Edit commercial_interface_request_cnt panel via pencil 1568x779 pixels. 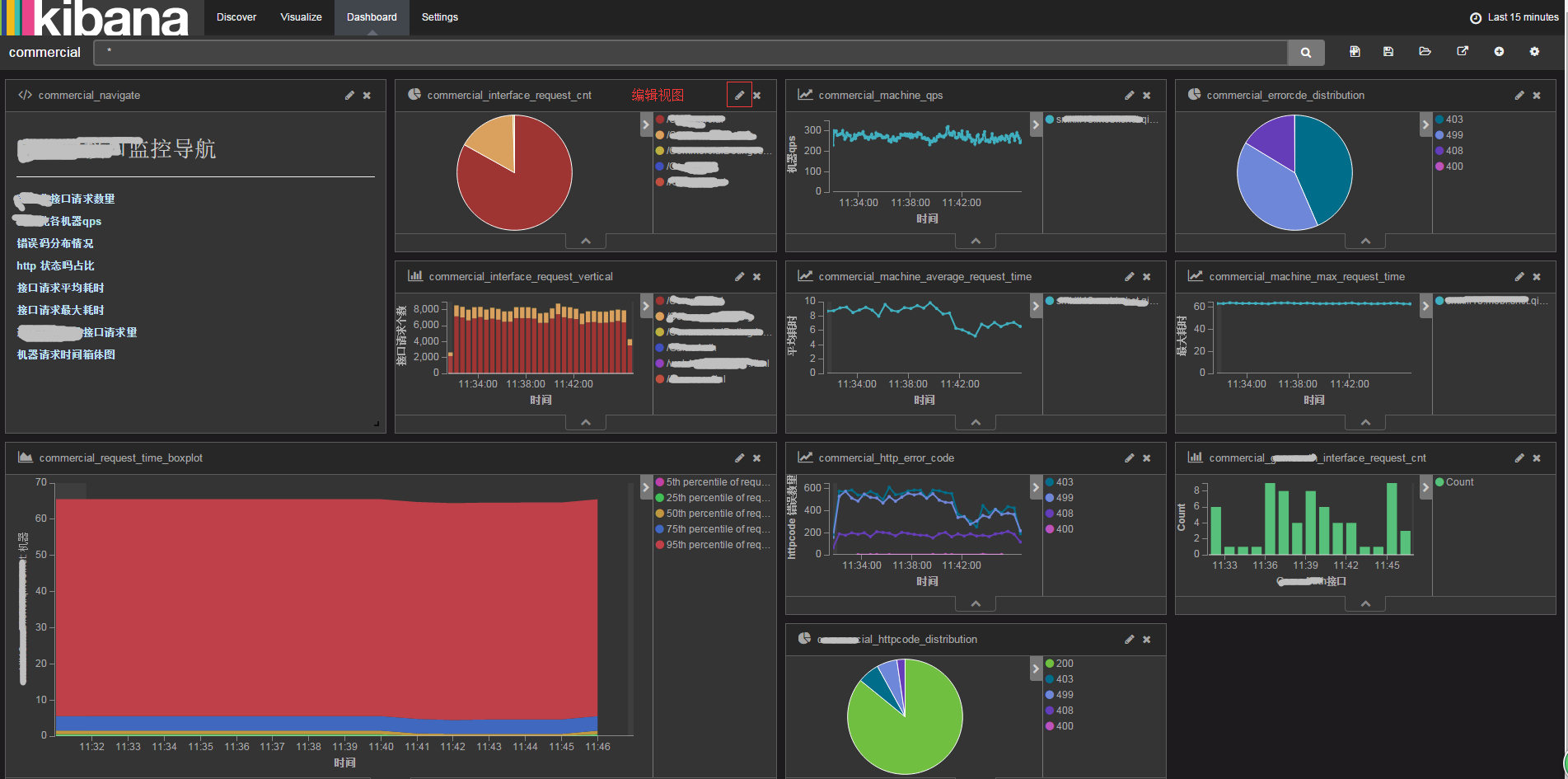click(x=739, y=96)
